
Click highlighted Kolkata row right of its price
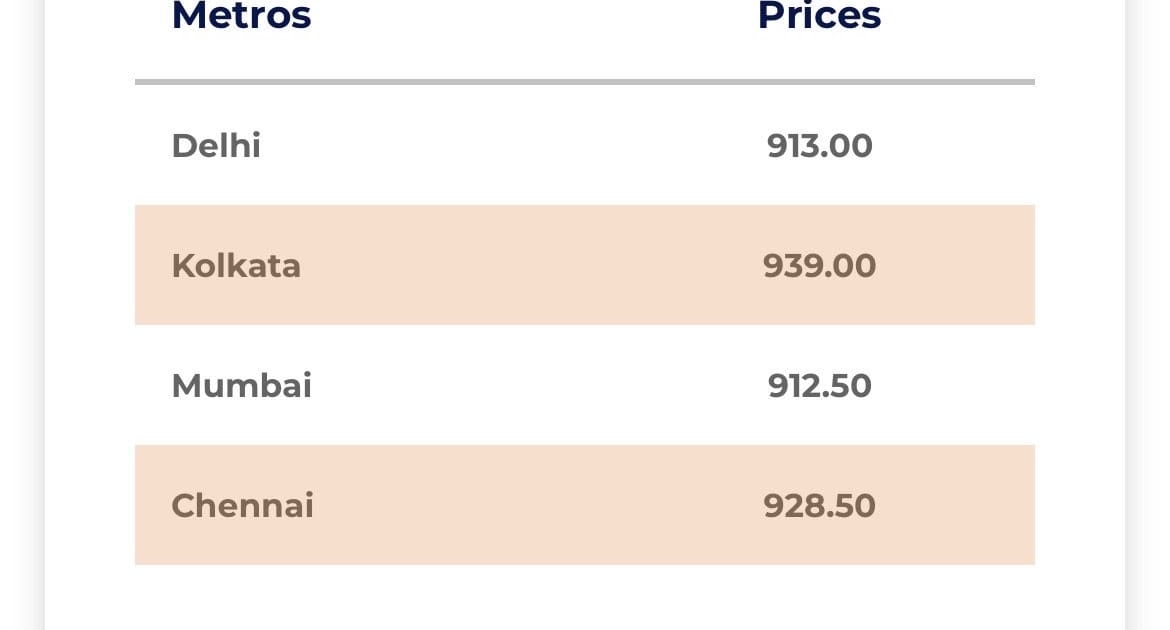pos(960,266)
